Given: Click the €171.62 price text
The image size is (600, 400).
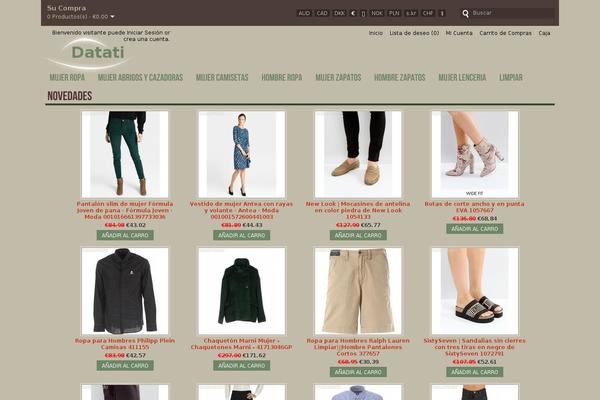Looking at the screenshot, I should (x=254, y=355).
